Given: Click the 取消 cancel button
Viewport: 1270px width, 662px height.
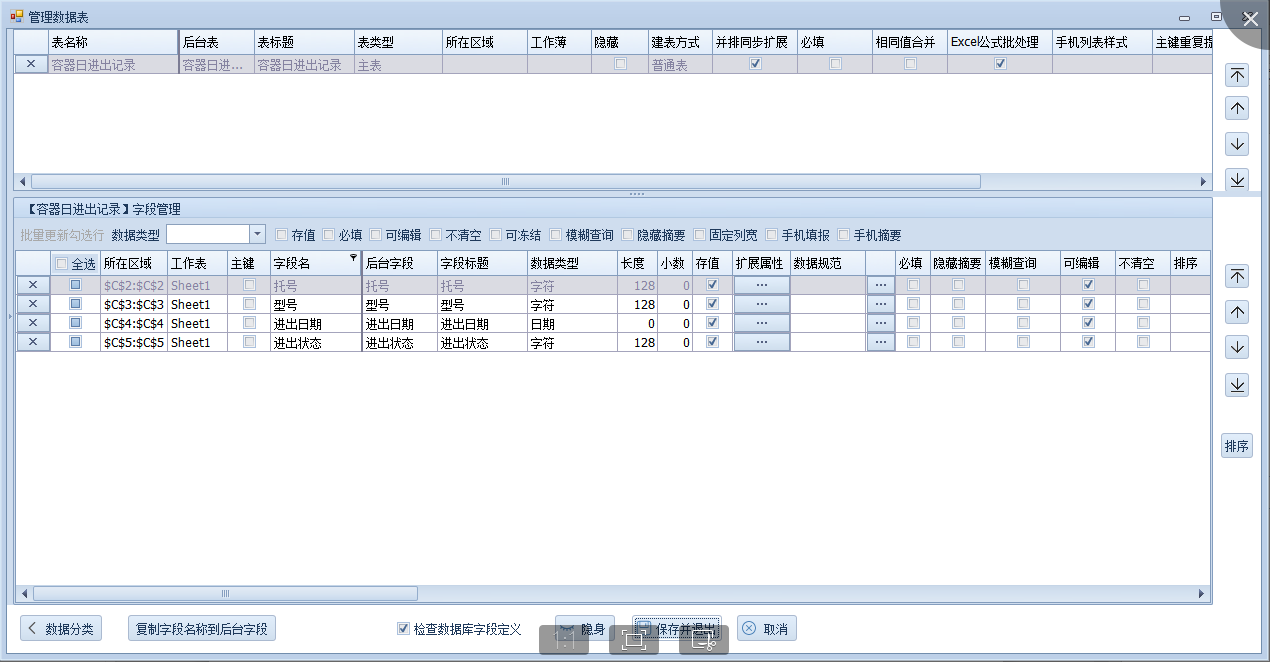Looking at the screenshot, I should tap(766, 629).
